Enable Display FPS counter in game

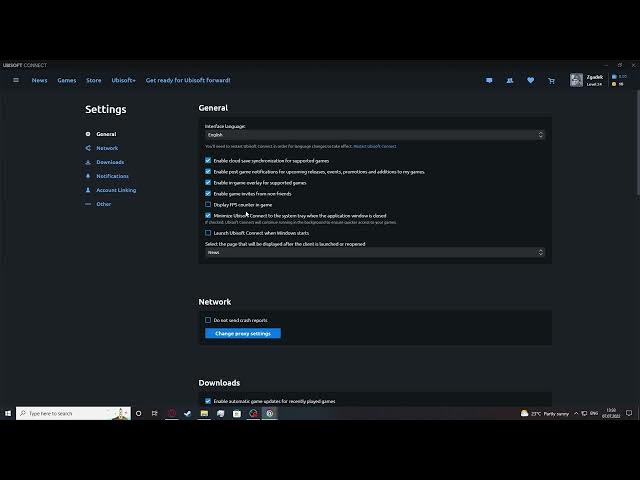coord(208,204)
